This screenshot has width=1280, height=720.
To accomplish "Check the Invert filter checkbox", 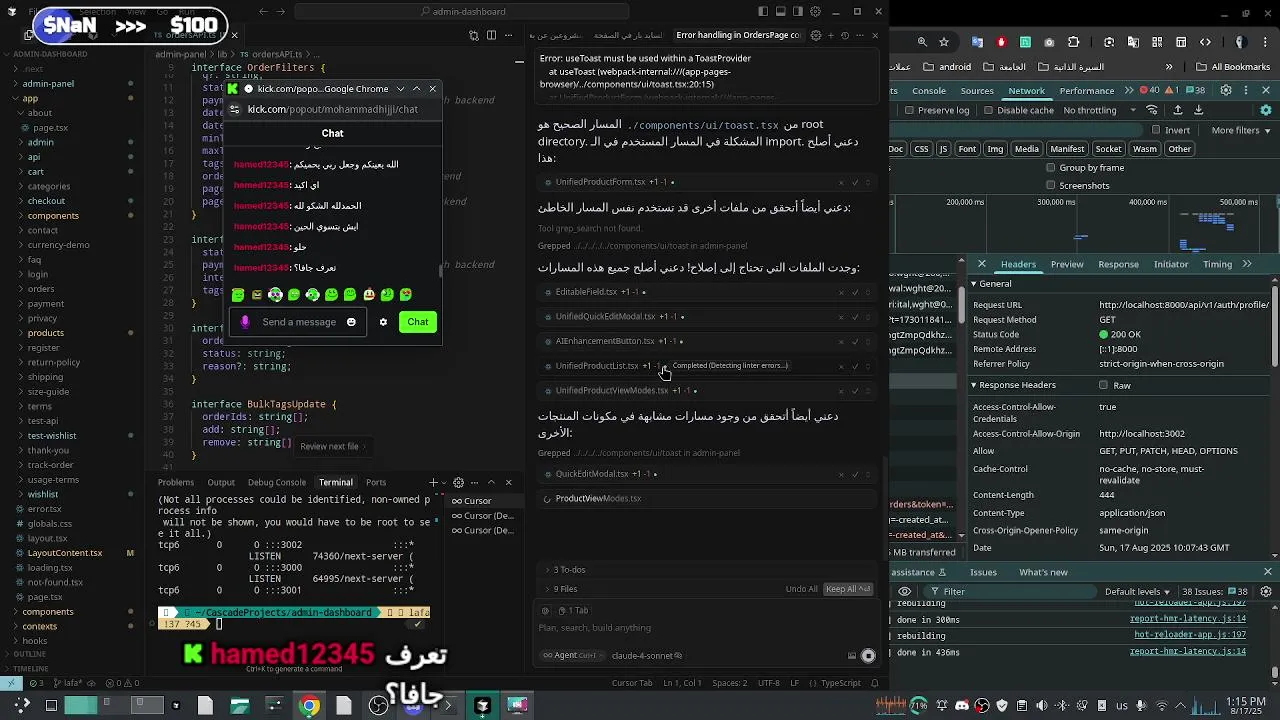I will [1156, 130].
